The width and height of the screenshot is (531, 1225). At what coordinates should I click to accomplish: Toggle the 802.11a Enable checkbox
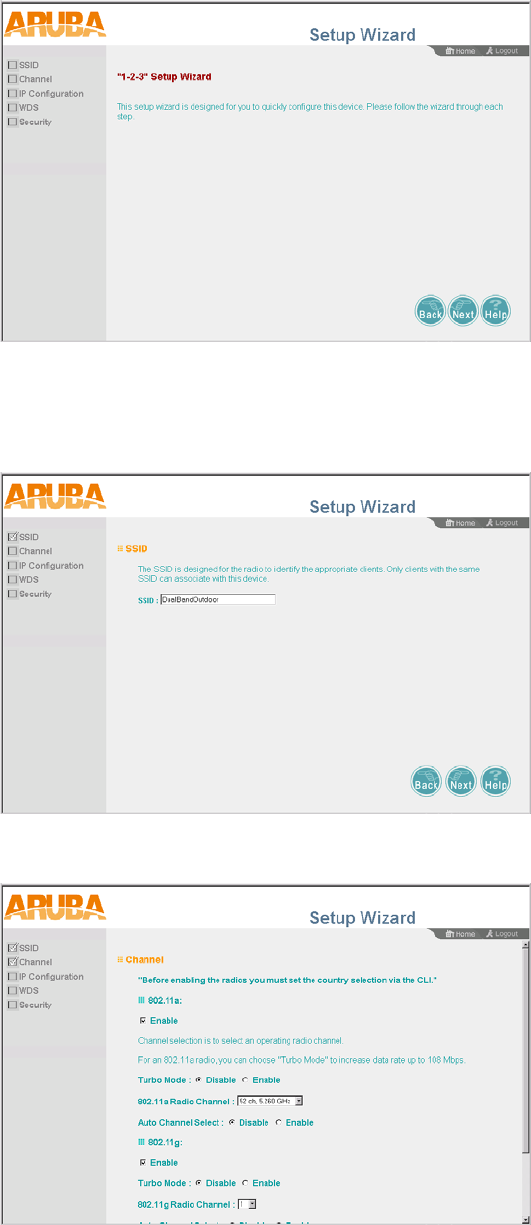(141, 1021)
